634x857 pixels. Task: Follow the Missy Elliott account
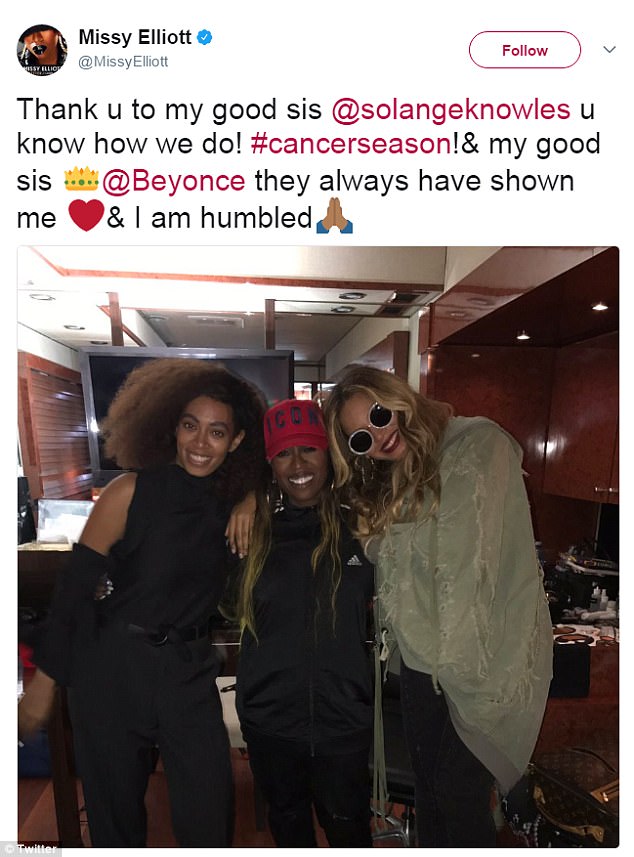525,50
